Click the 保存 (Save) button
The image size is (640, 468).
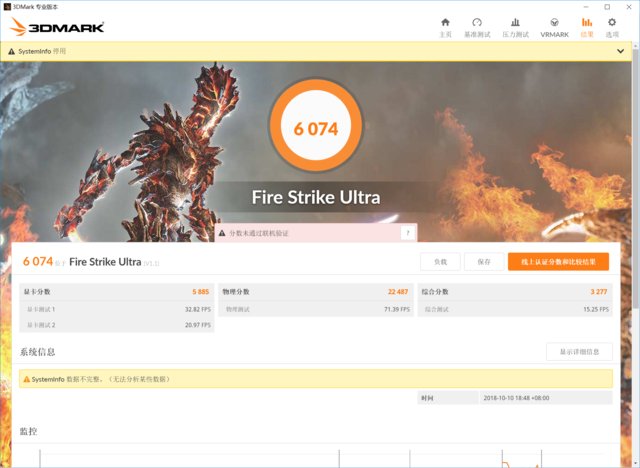coord(484,262)
